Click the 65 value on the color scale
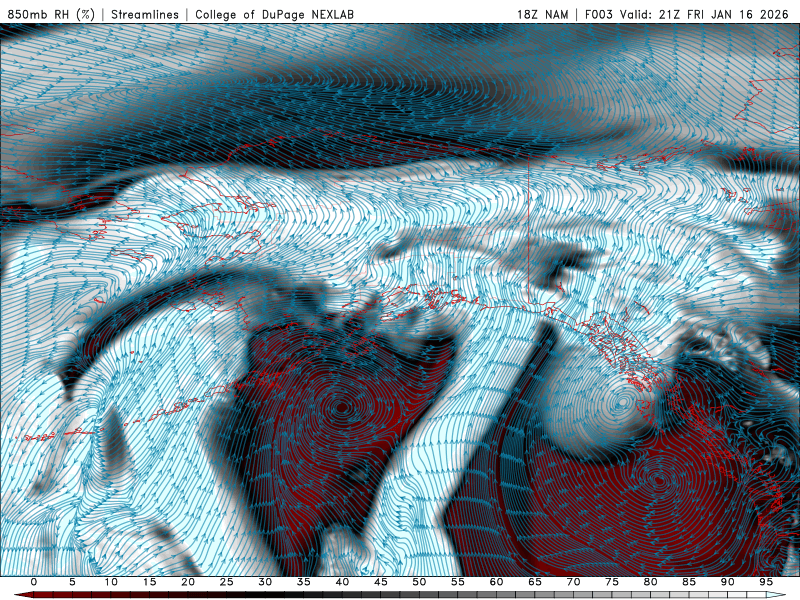The image size is (800, 600). click(x=535, y=582)
